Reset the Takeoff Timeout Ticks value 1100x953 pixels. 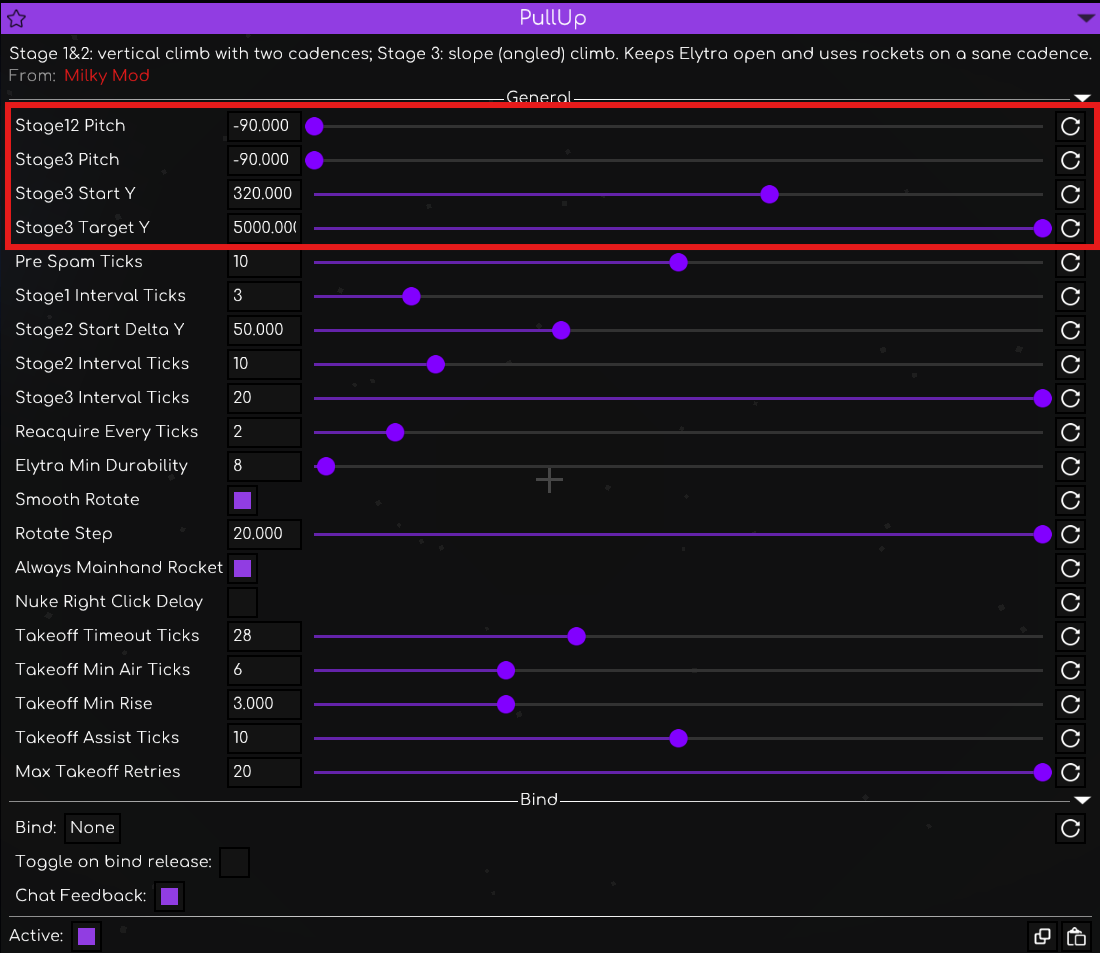1070,636
